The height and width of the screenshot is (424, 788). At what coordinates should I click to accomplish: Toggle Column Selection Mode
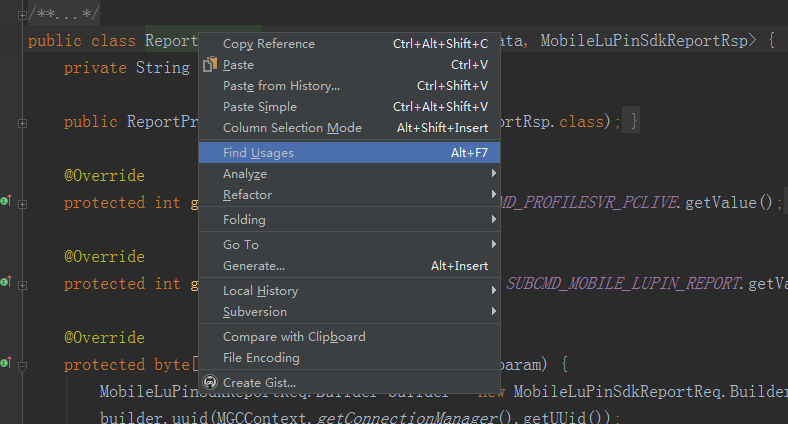[x=292, y=128]
